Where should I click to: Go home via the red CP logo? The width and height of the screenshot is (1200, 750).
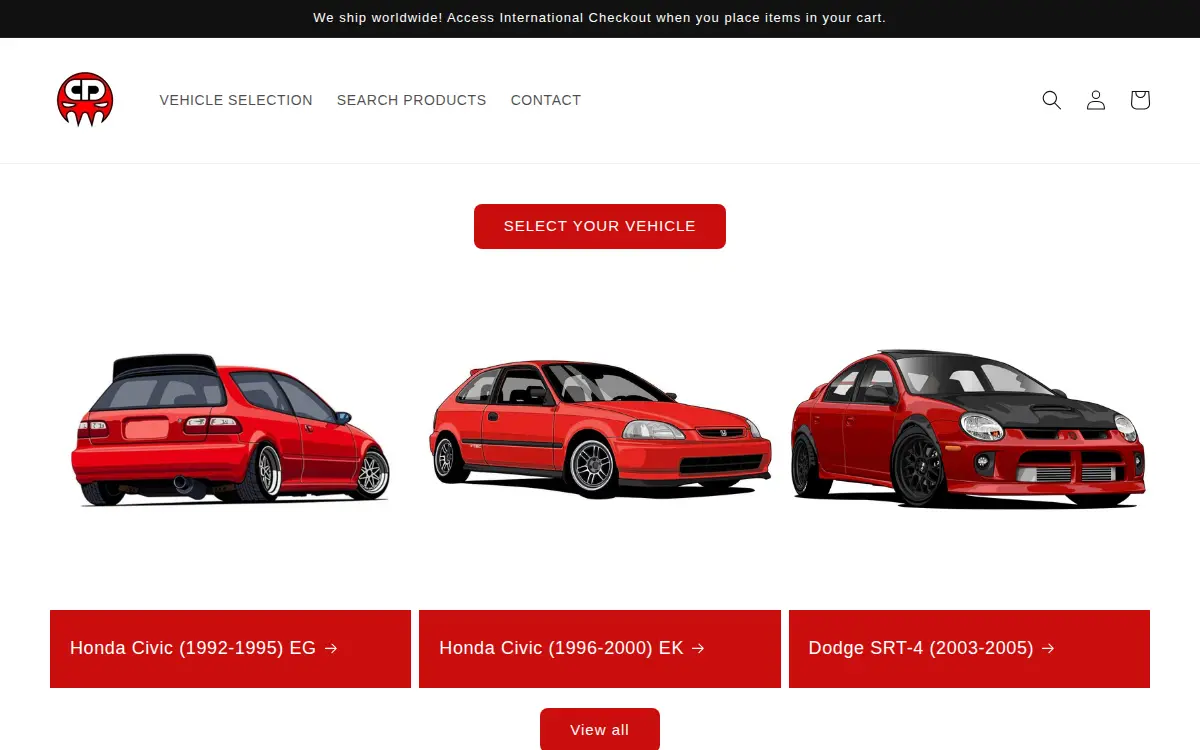[x=85, y=100]
